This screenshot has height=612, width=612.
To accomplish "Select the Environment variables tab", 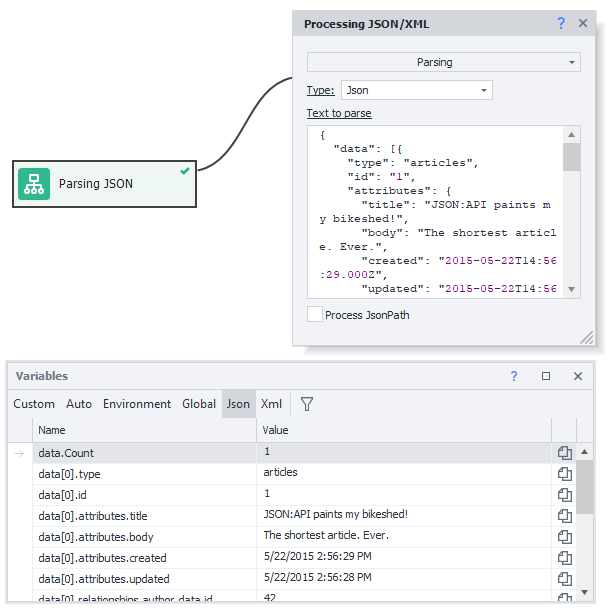I will (x=137, y=404).
